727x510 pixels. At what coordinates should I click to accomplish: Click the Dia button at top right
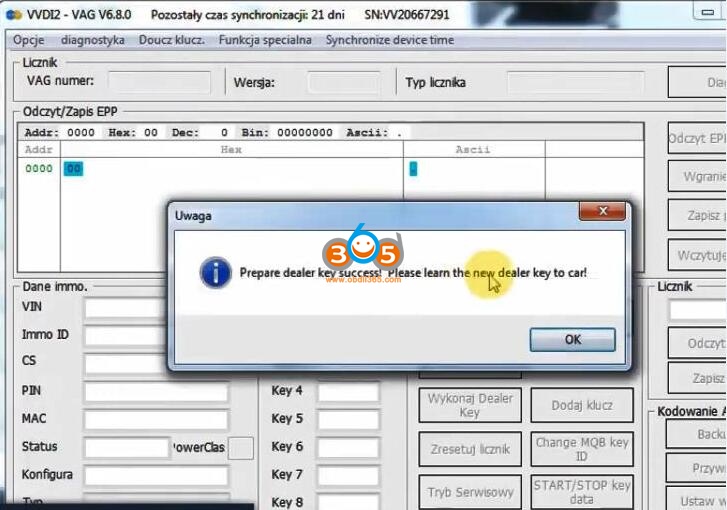[x=697, y=82]
